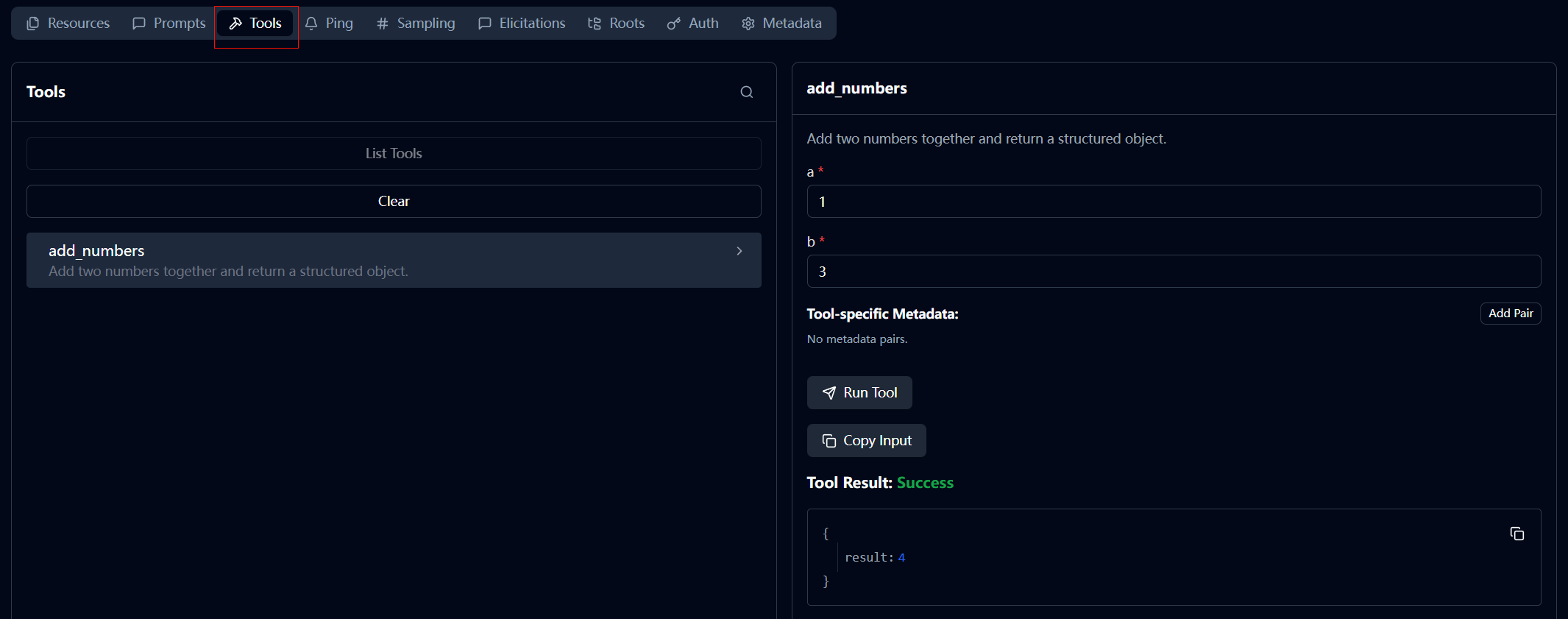Focus the parameter b input field
This screenshot has height=619, width=1568.
click(x=1174, y=272)
